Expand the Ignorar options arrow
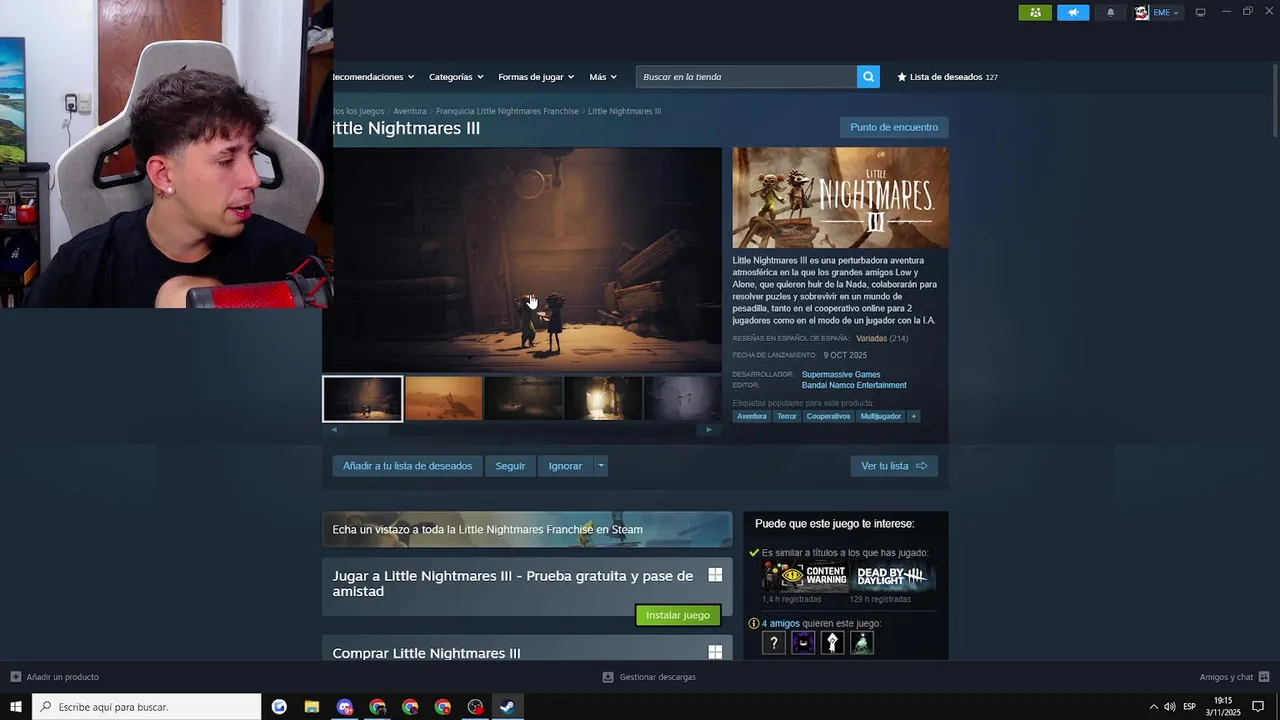 [601, 466]
